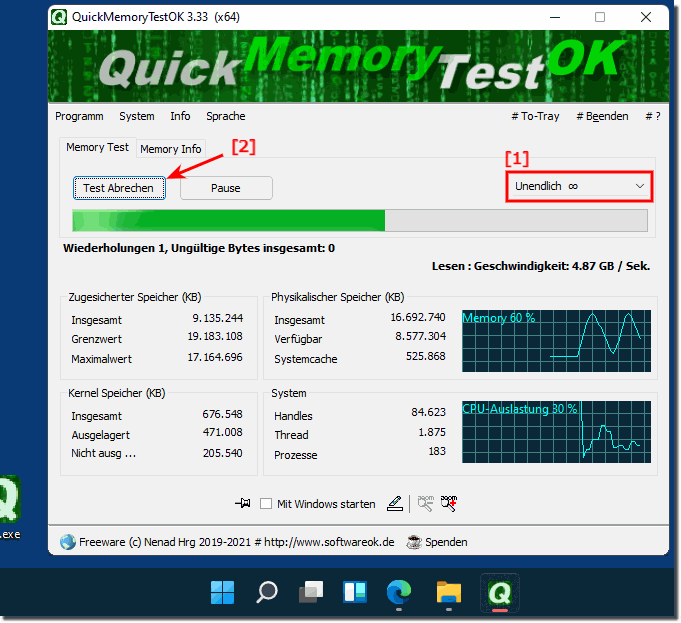
Task: Click the Zugesicherter Insgesamt value 9.135.244
Action: tap(218, 318)
